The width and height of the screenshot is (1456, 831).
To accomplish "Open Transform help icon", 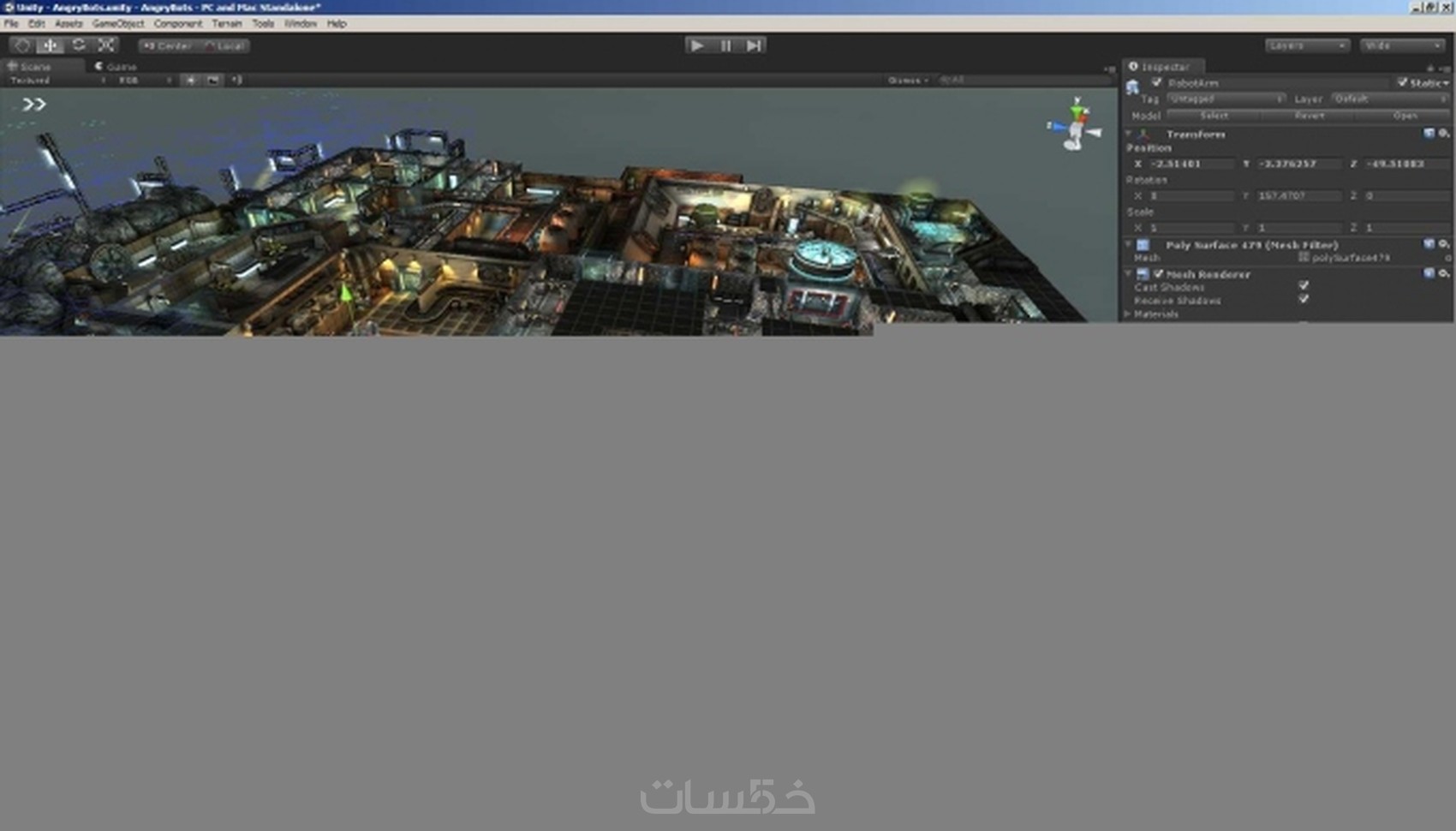I will pos(1429,134).
